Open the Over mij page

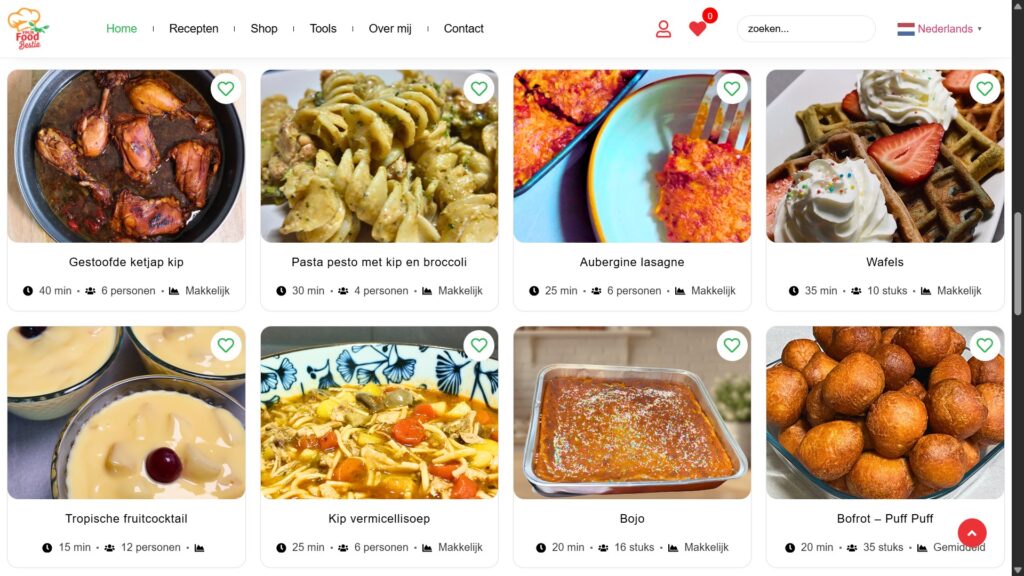390,29
